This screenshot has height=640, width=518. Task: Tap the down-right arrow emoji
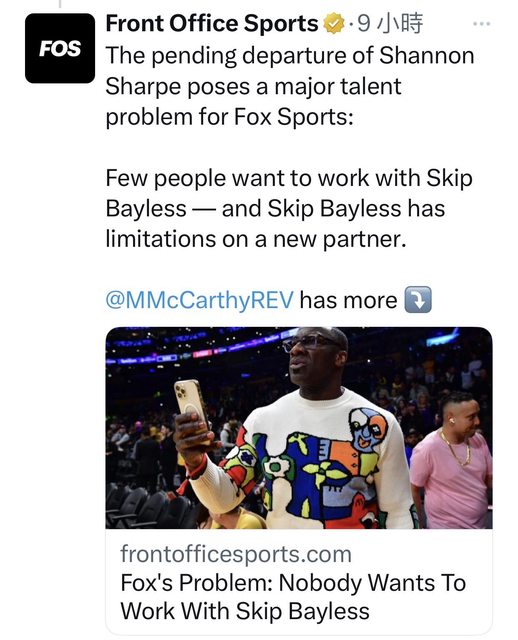pyautogui.click(x=418, y=300)
